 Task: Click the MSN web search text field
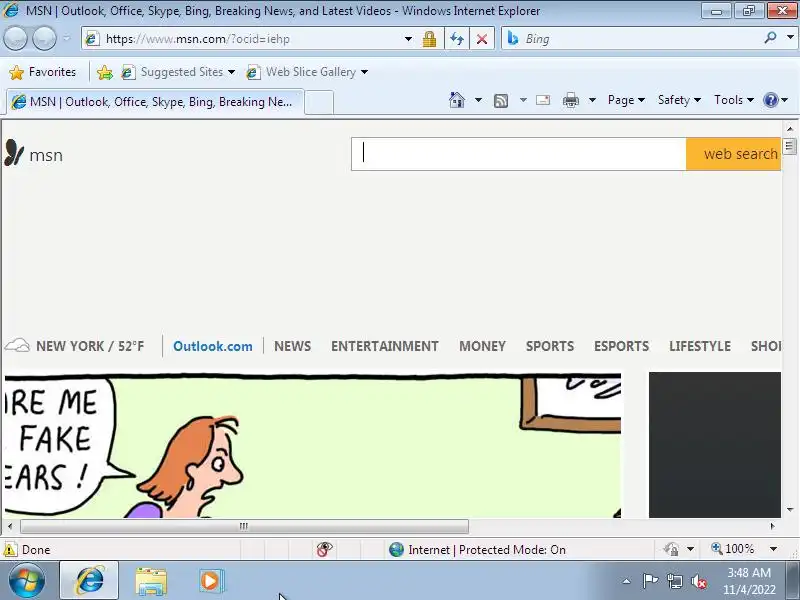[518, 154]
